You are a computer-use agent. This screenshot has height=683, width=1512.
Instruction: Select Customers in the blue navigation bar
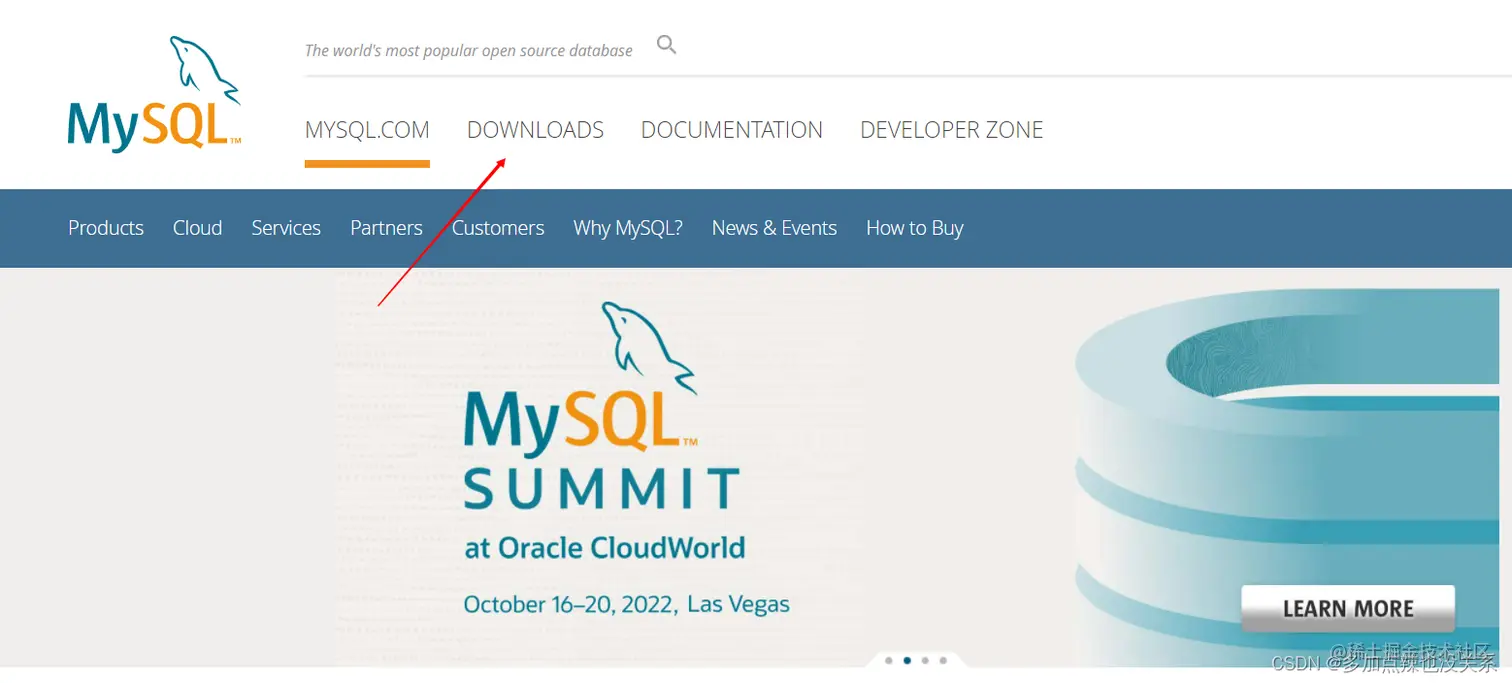coord(498,228)
